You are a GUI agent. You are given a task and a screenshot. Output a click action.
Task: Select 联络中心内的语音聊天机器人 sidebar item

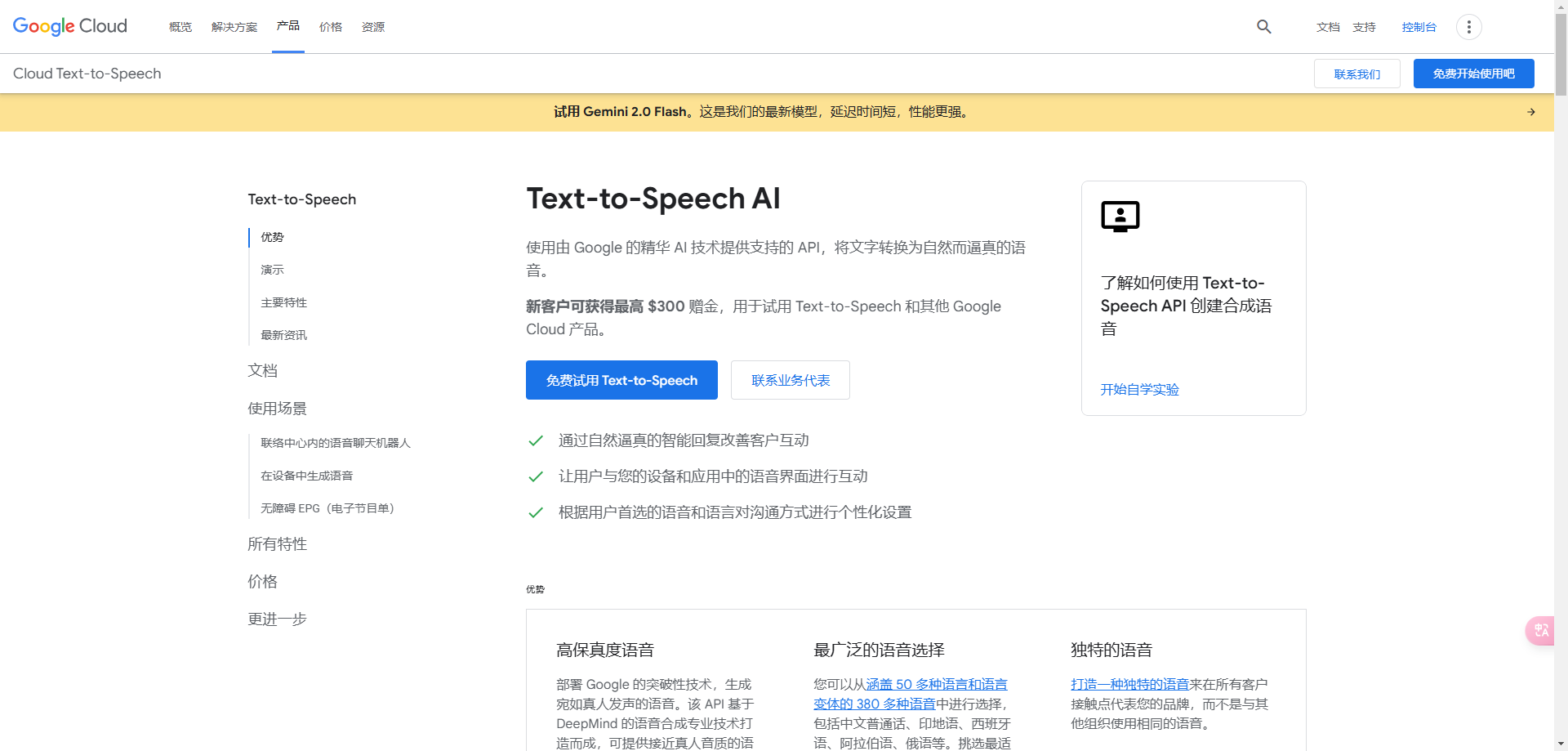[336, 443]
